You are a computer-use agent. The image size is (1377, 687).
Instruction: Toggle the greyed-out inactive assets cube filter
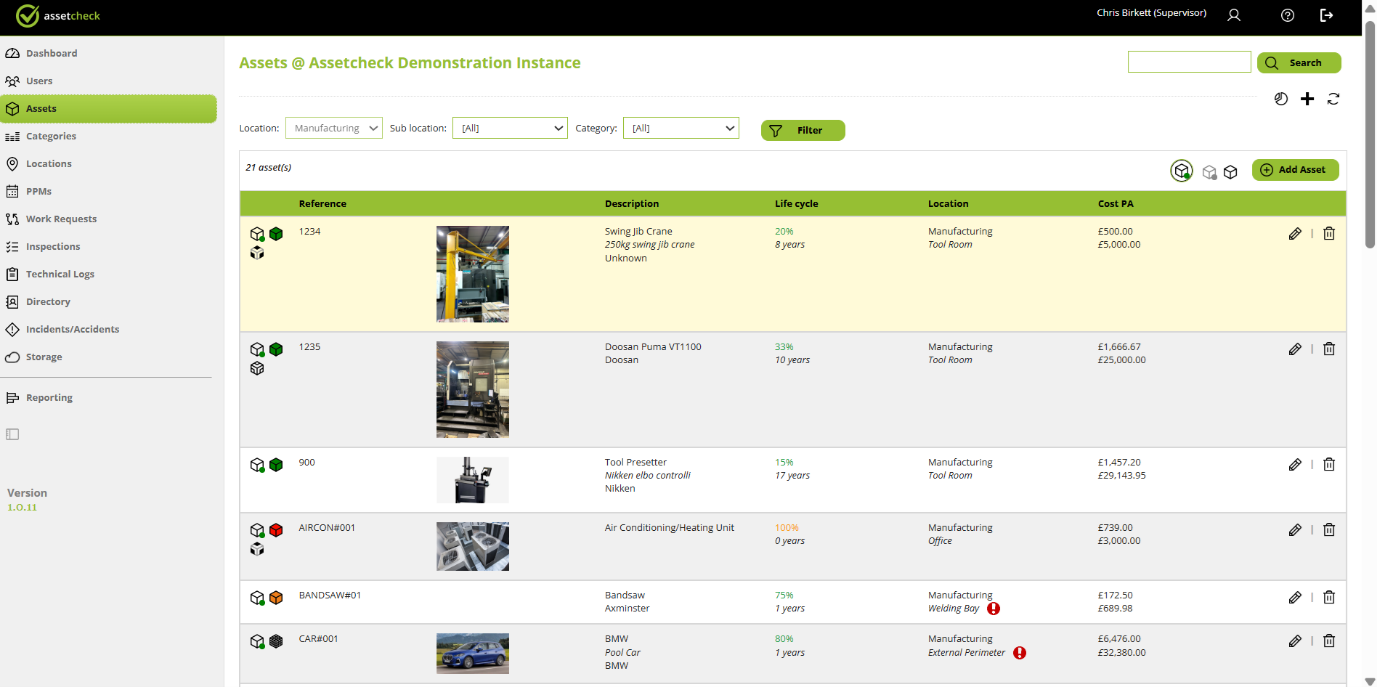[x=1209, y=172]
